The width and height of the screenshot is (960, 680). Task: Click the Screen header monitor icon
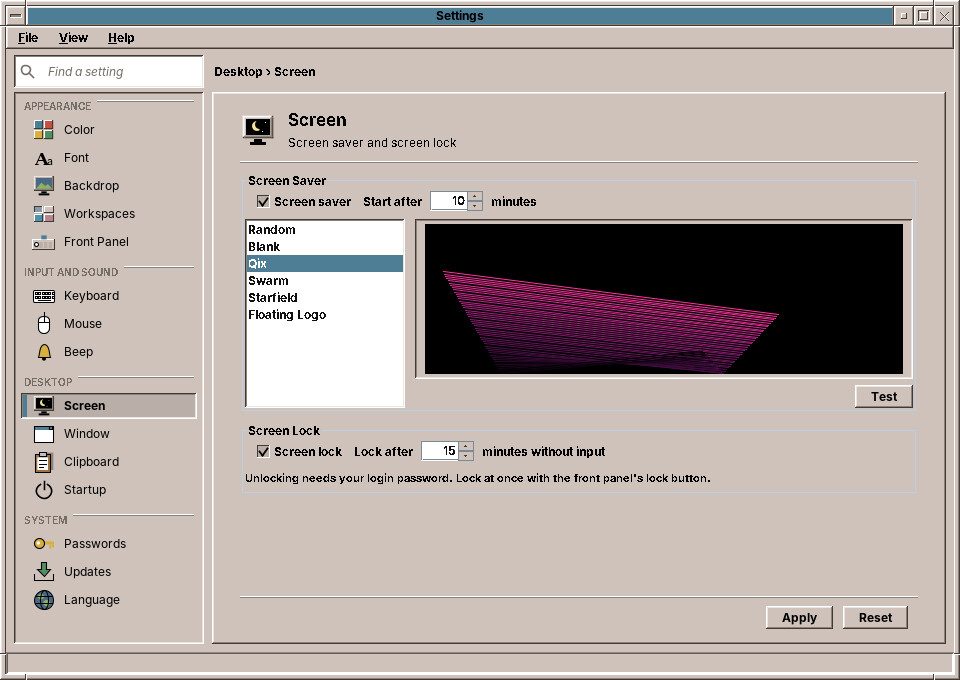pyautogui.click(x=258, y=130)
